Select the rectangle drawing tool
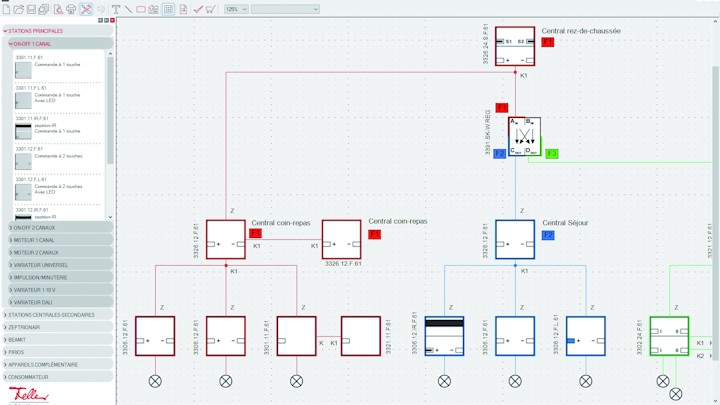The height and width of the screenshot is (405, 720). [x=141, y=9]
